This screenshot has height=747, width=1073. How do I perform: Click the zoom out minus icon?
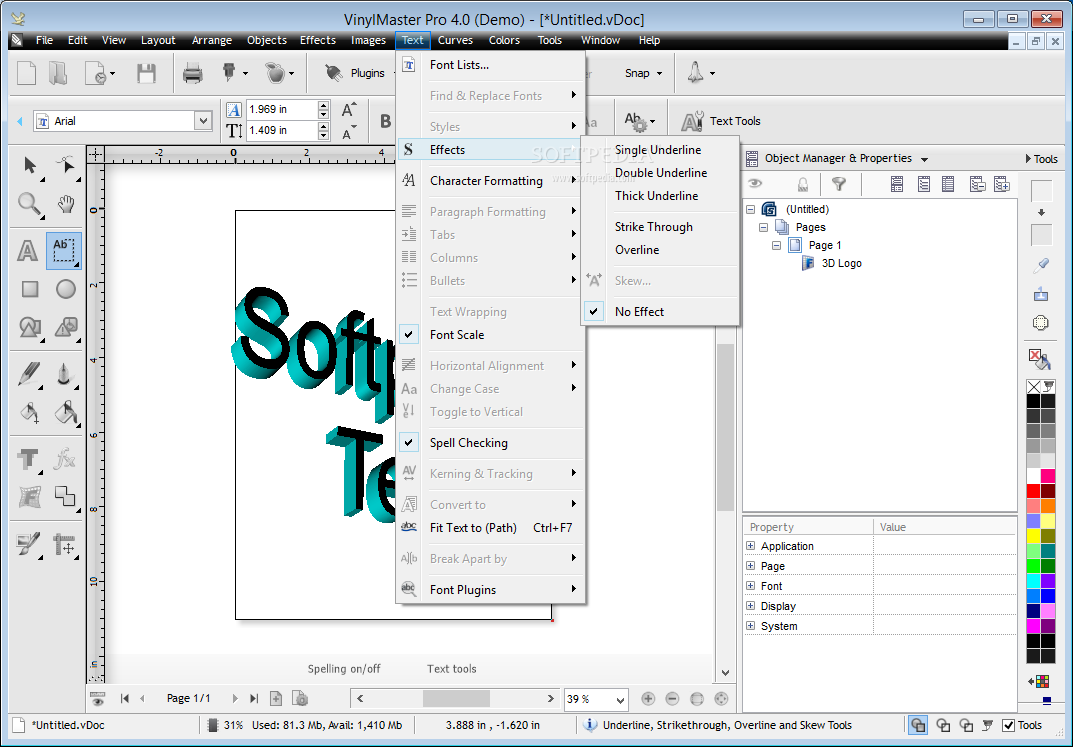672,698
